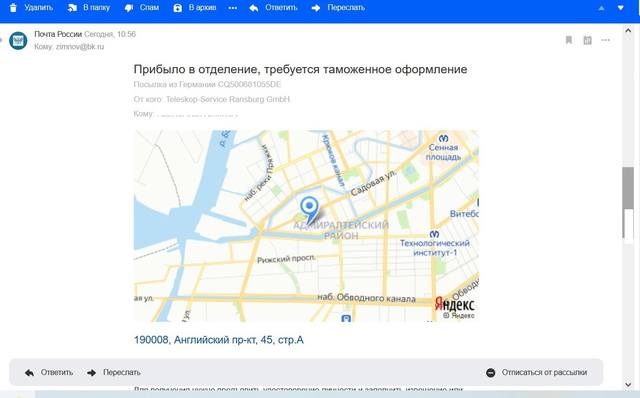
Task: Click the sender name Почта России
Action: coord(58,34)
